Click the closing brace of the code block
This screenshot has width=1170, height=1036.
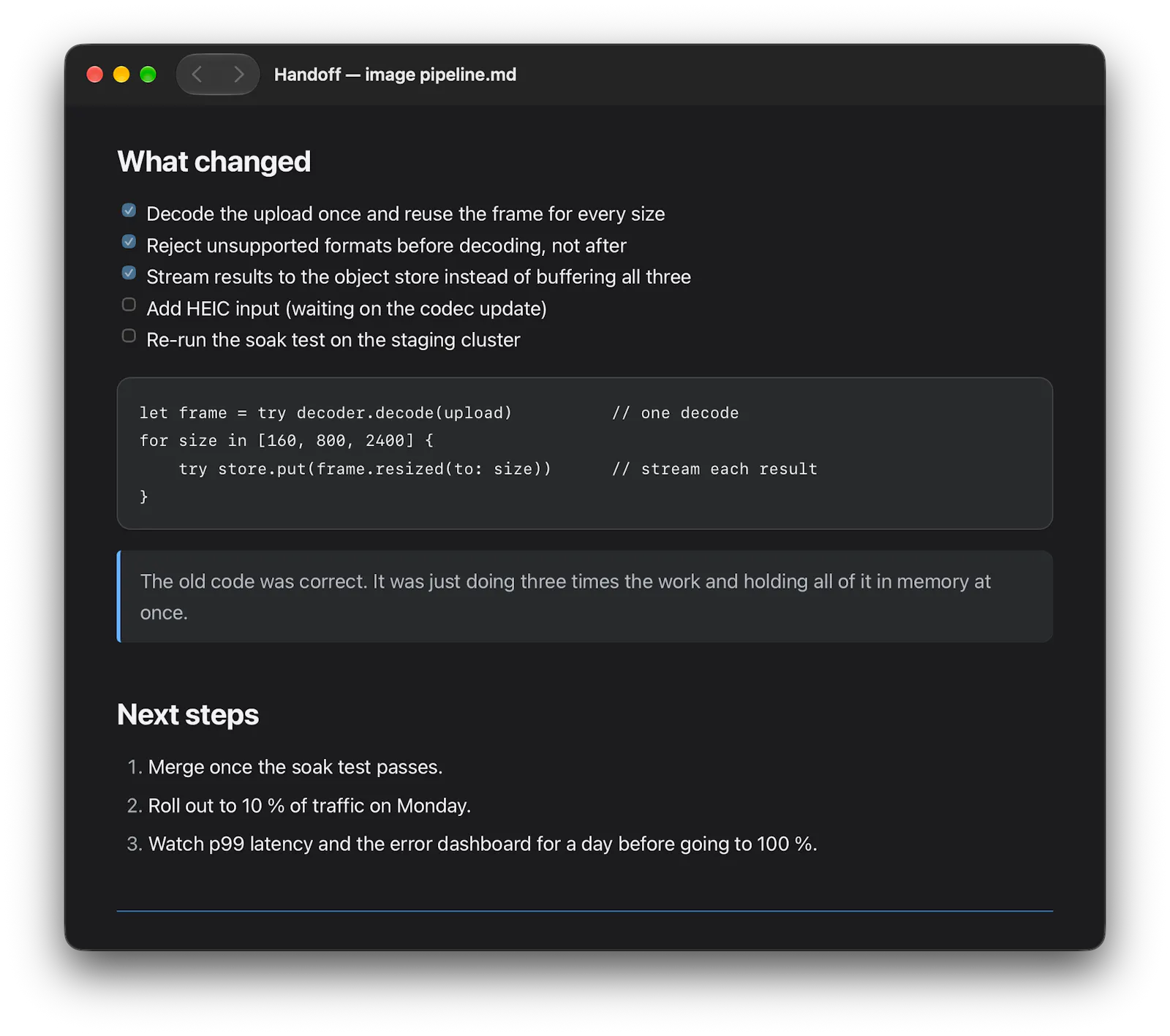tap(144, 497)
